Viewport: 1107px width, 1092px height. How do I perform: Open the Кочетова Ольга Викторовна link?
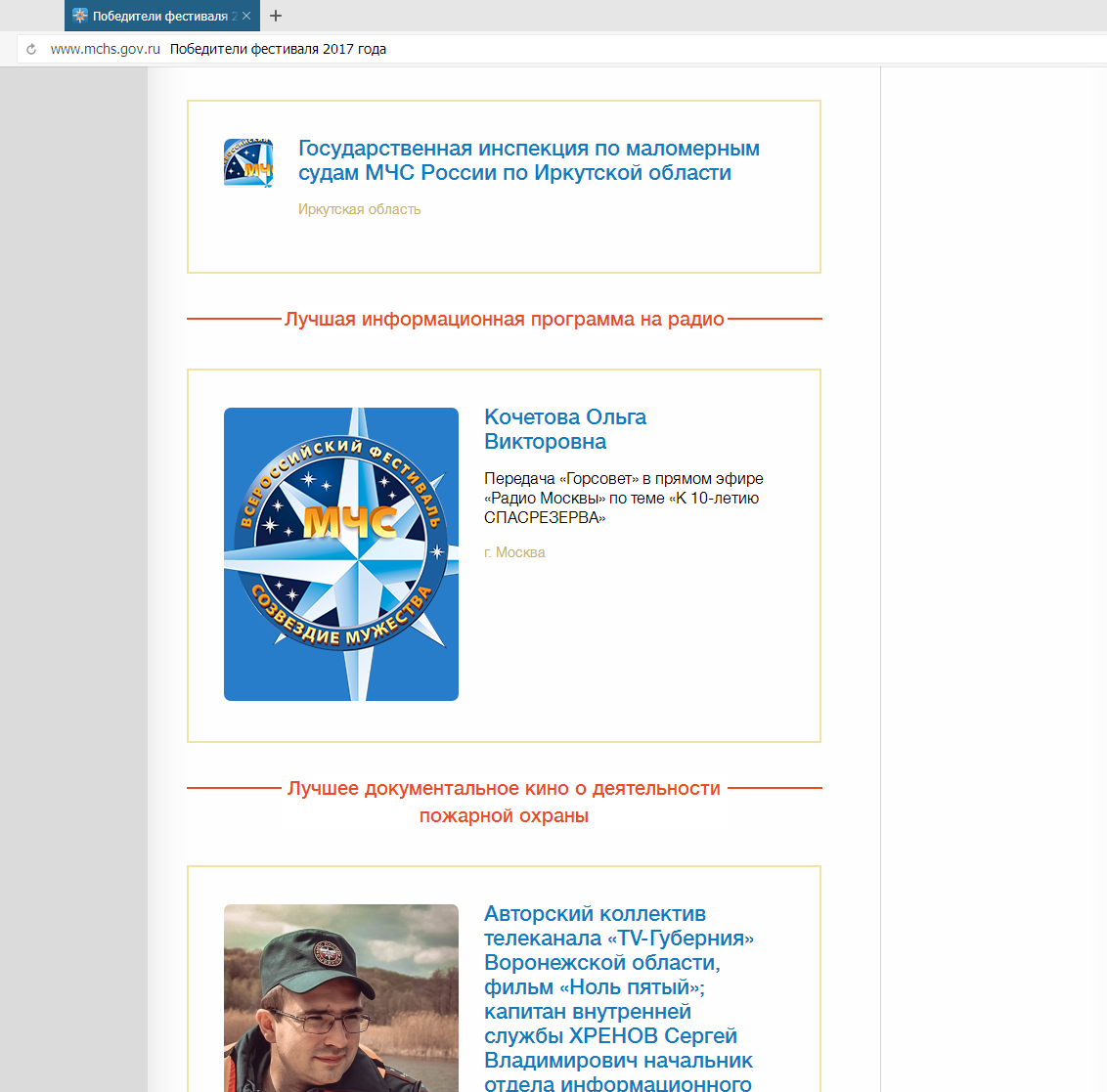[564, 429]
